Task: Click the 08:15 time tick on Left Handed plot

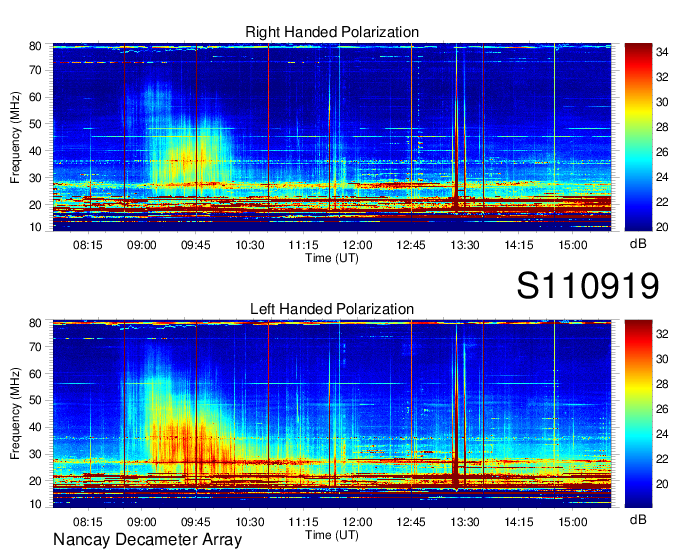Action: tap(88, 522)
